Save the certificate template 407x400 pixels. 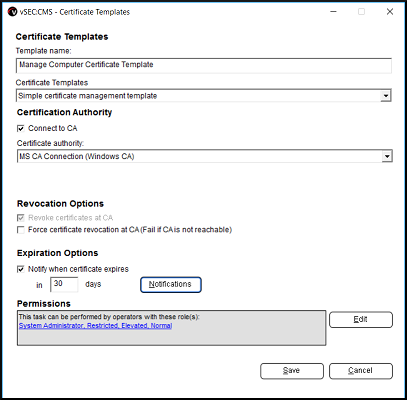pyautogui.click(x=292, y=371)
